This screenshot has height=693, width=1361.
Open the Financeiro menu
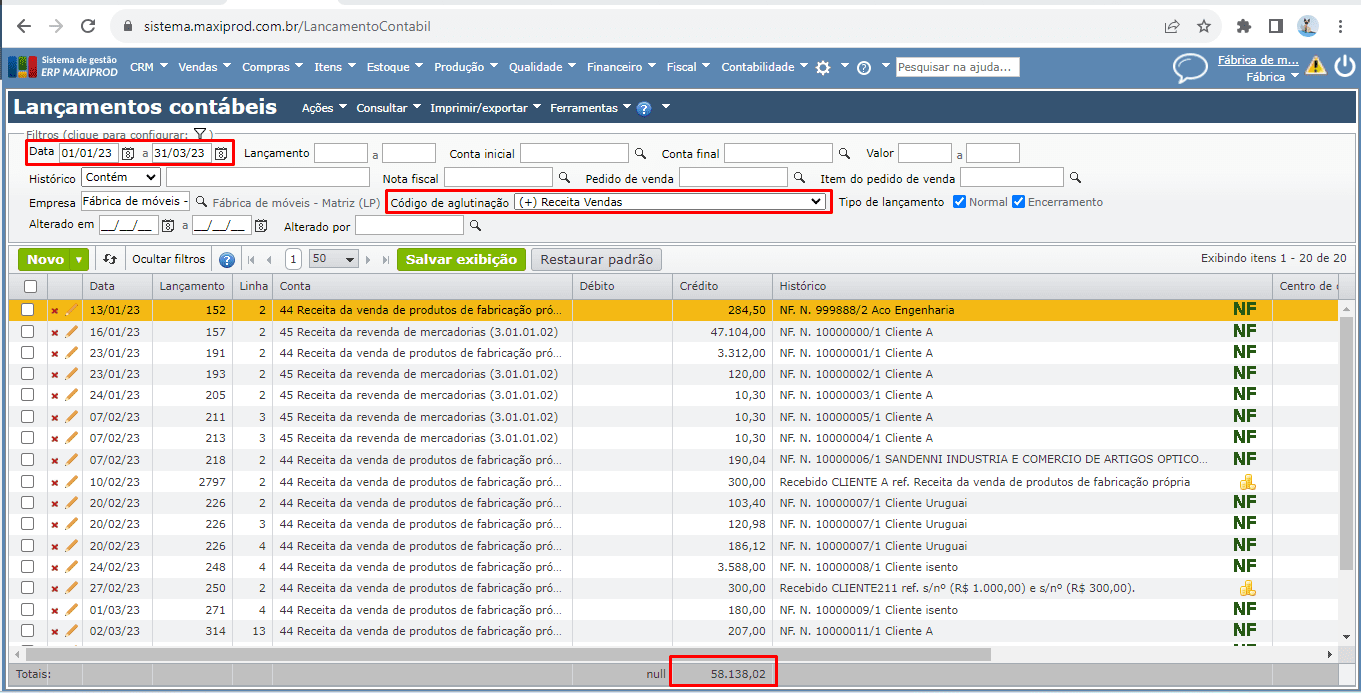(620, 67)
